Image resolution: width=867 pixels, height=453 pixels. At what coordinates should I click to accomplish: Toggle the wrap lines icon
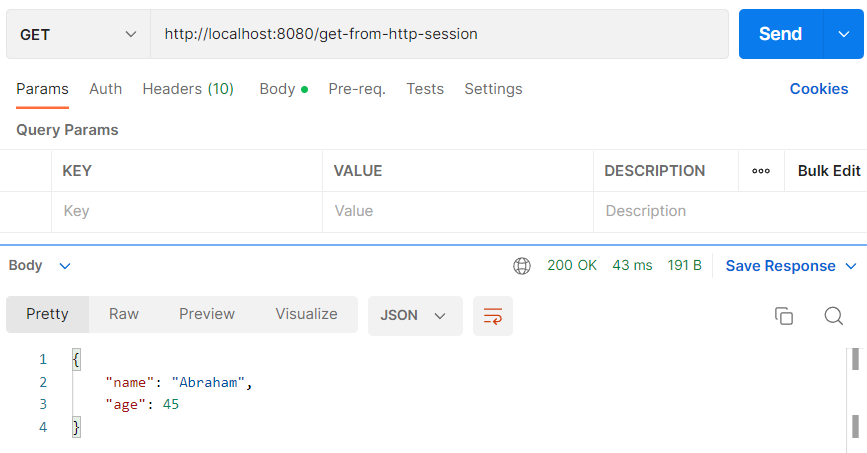(x=492, y=315)
